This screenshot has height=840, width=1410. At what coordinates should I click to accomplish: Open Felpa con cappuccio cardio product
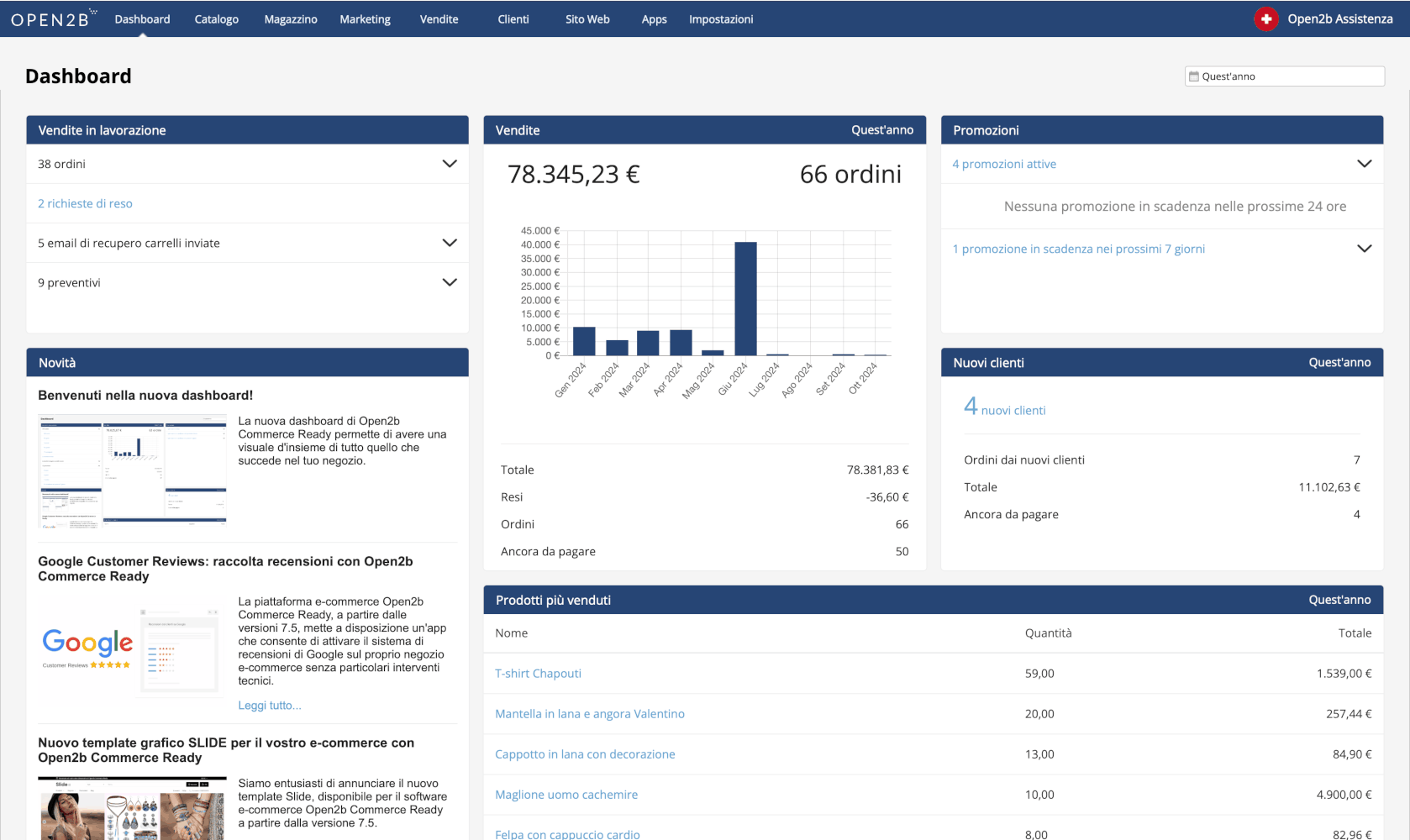click(567, 834)
